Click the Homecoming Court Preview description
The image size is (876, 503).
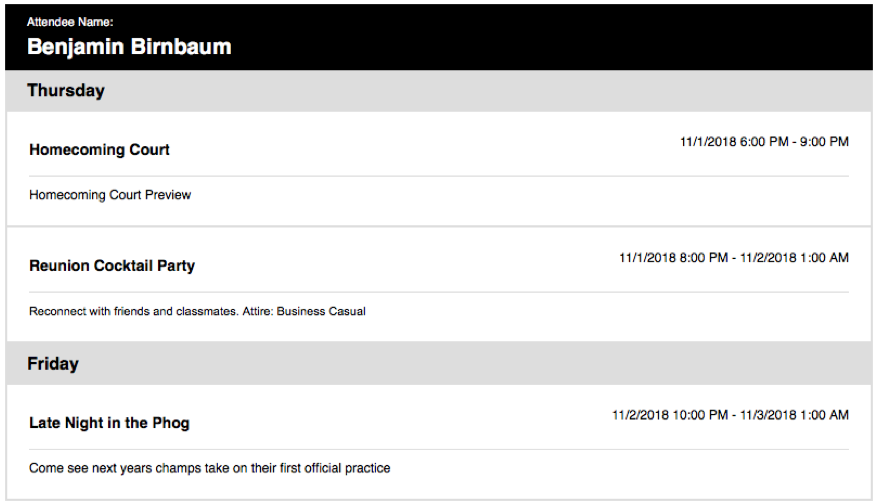(110, 194)
